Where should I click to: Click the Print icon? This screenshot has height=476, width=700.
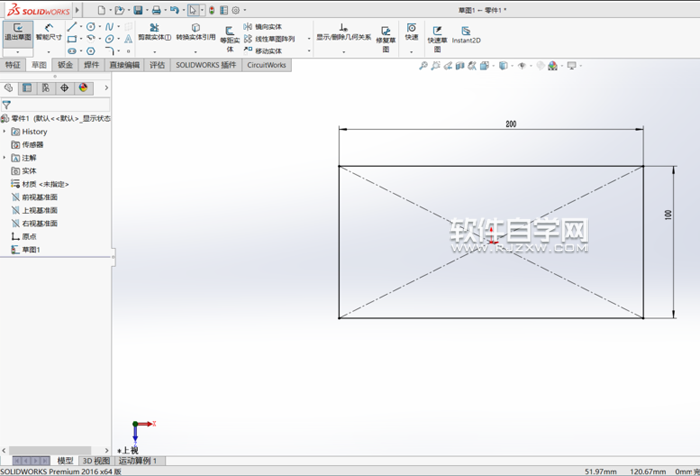pyautogui.click(x=156, y=10)
